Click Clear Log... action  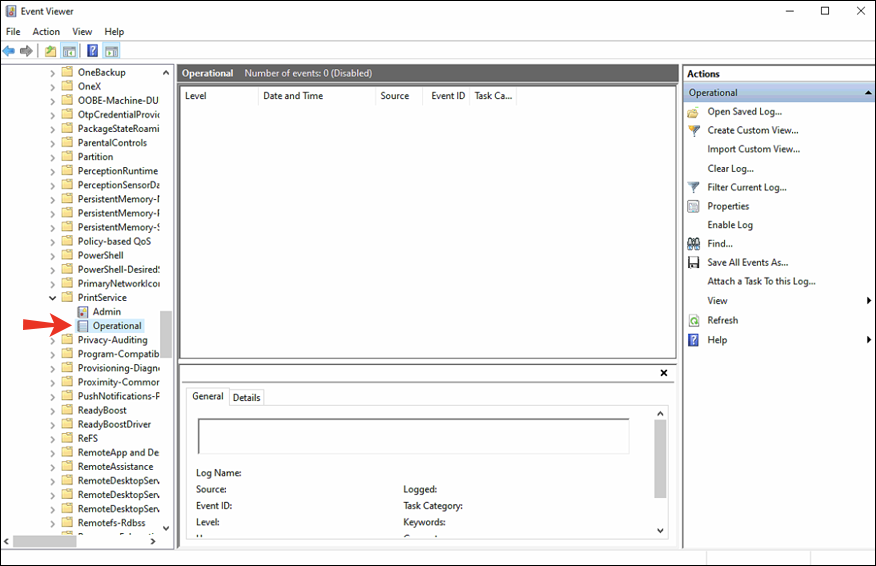(730, 168)
